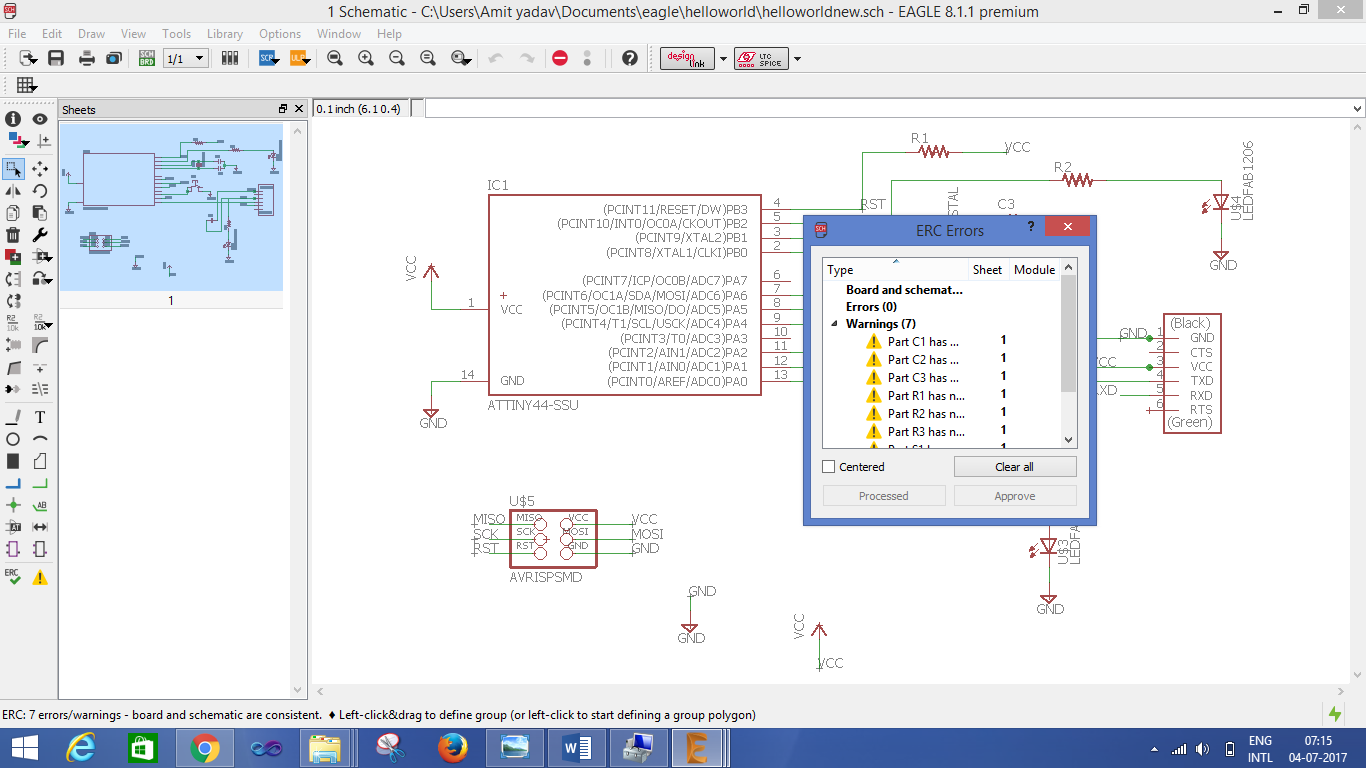Click the Clear all button
1366x768 pixels.
tap(1014, 467)
